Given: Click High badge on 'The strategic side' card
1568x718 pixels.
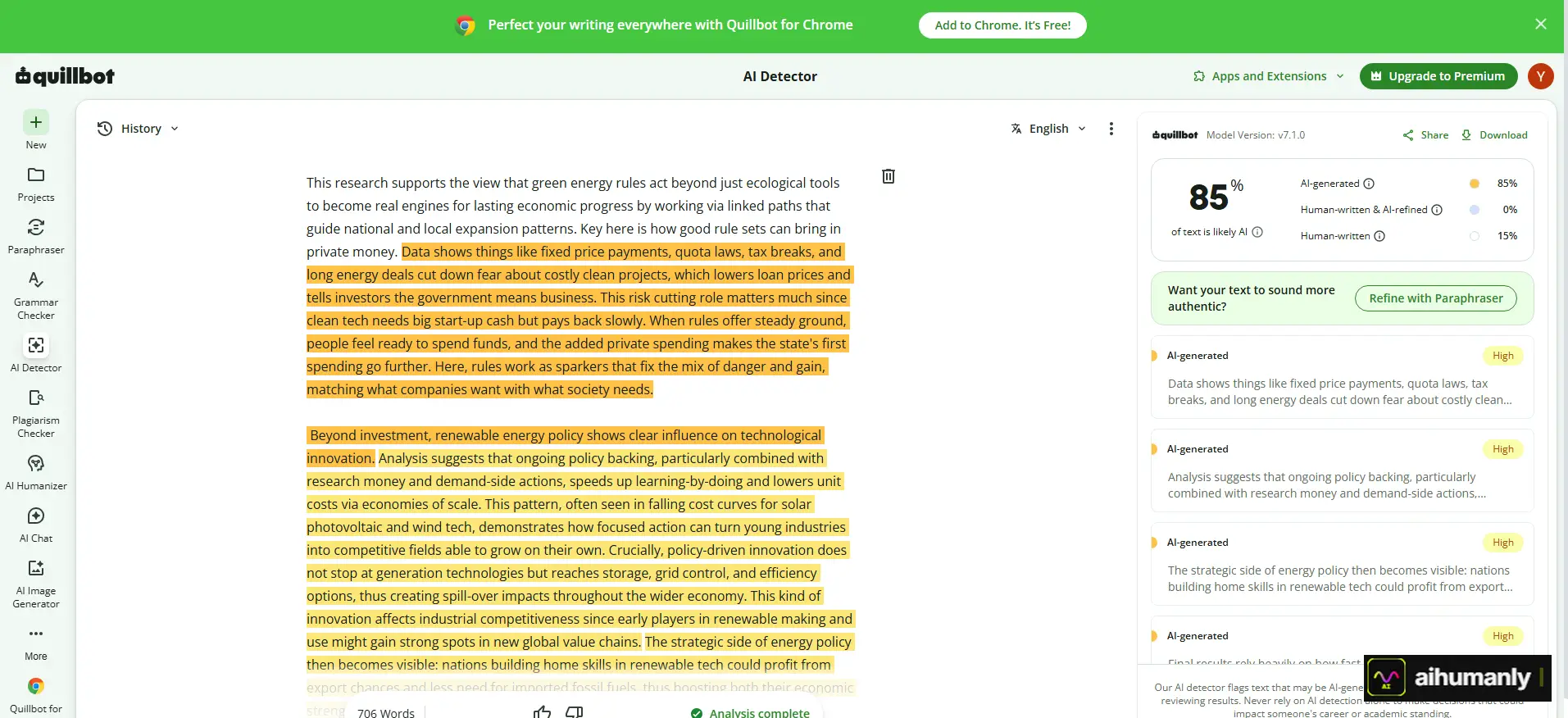Looking at the screenshot, I should 1502,543.
